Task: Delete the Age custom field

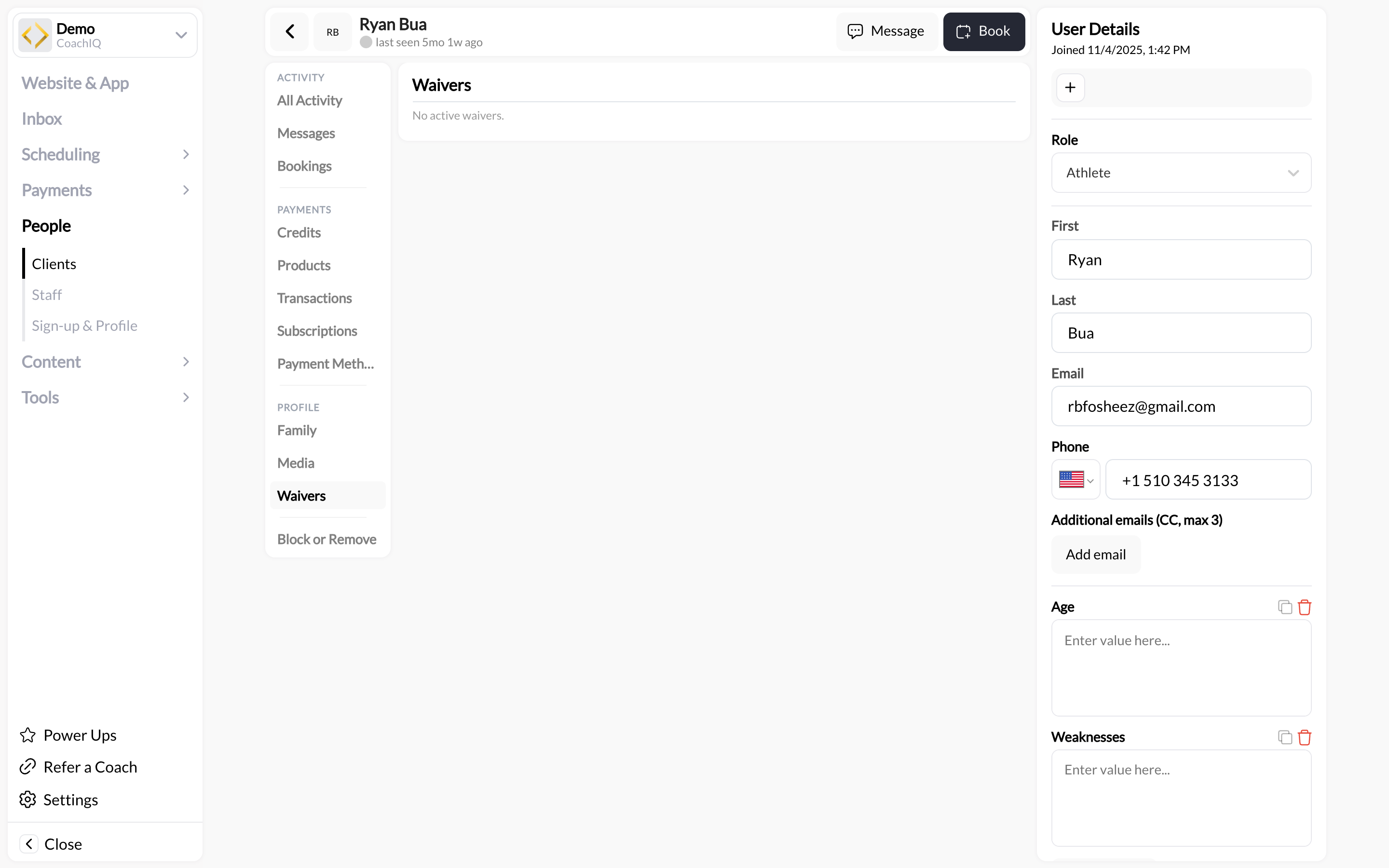Action: click(x=1305, y=608)
